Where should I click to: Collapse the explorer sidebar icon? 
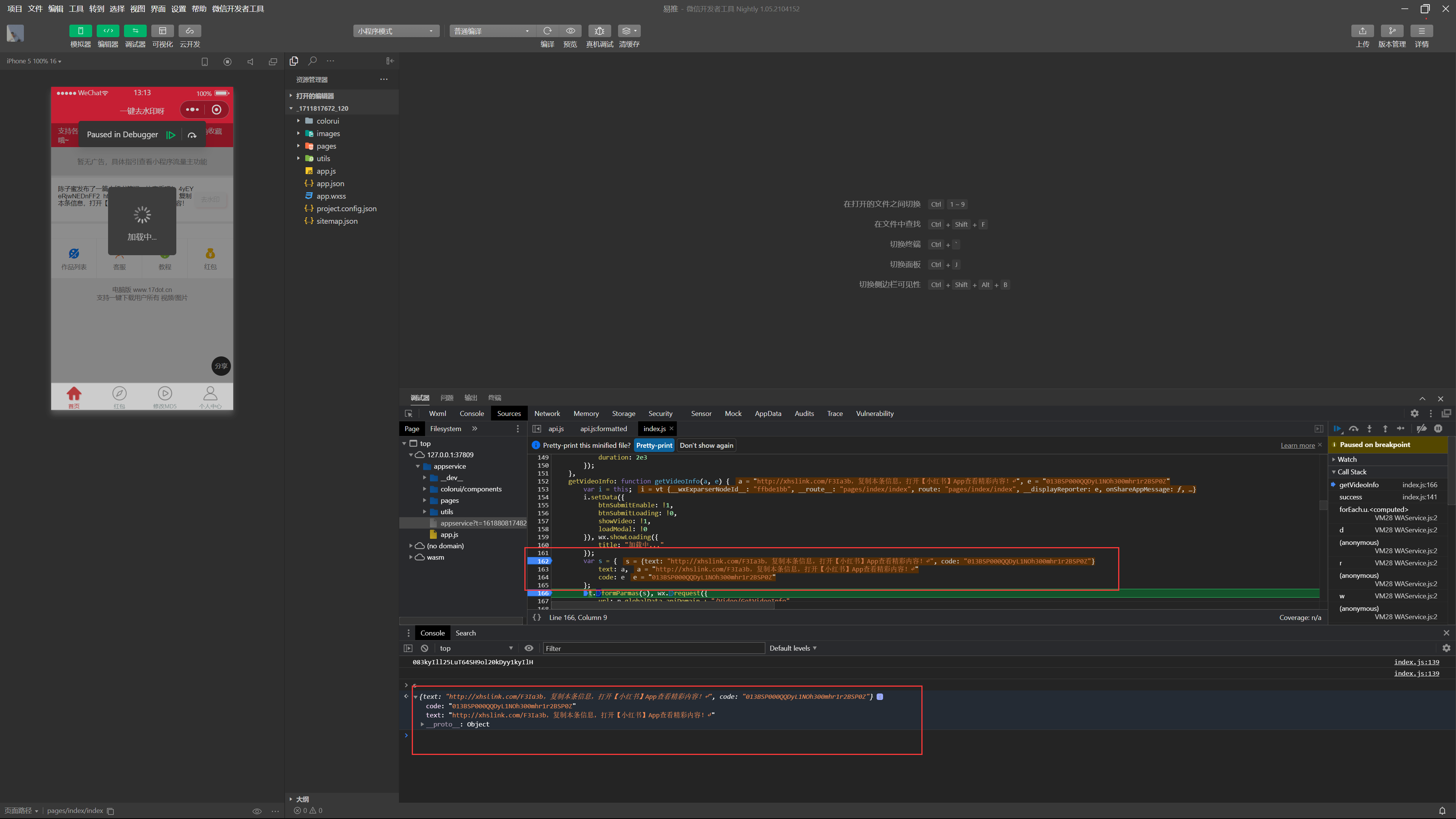point(390,61)
